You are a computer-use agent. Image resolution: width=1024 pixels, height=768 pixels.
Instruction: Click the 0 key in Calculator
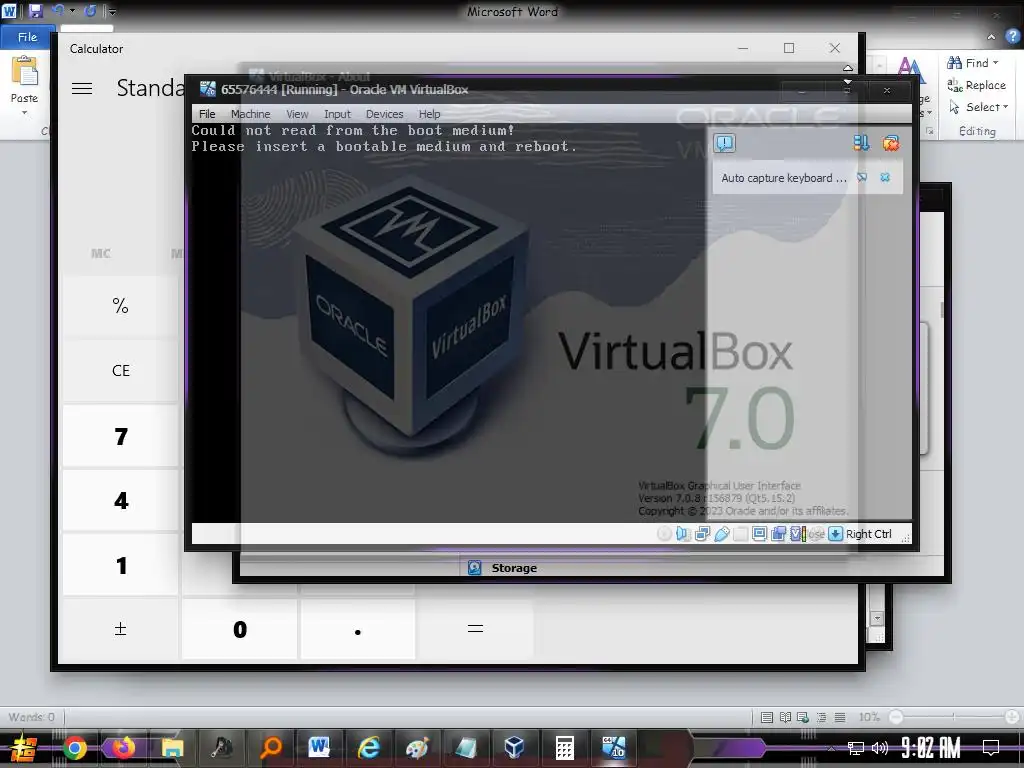pyautogui.click(x=240, y=629)
